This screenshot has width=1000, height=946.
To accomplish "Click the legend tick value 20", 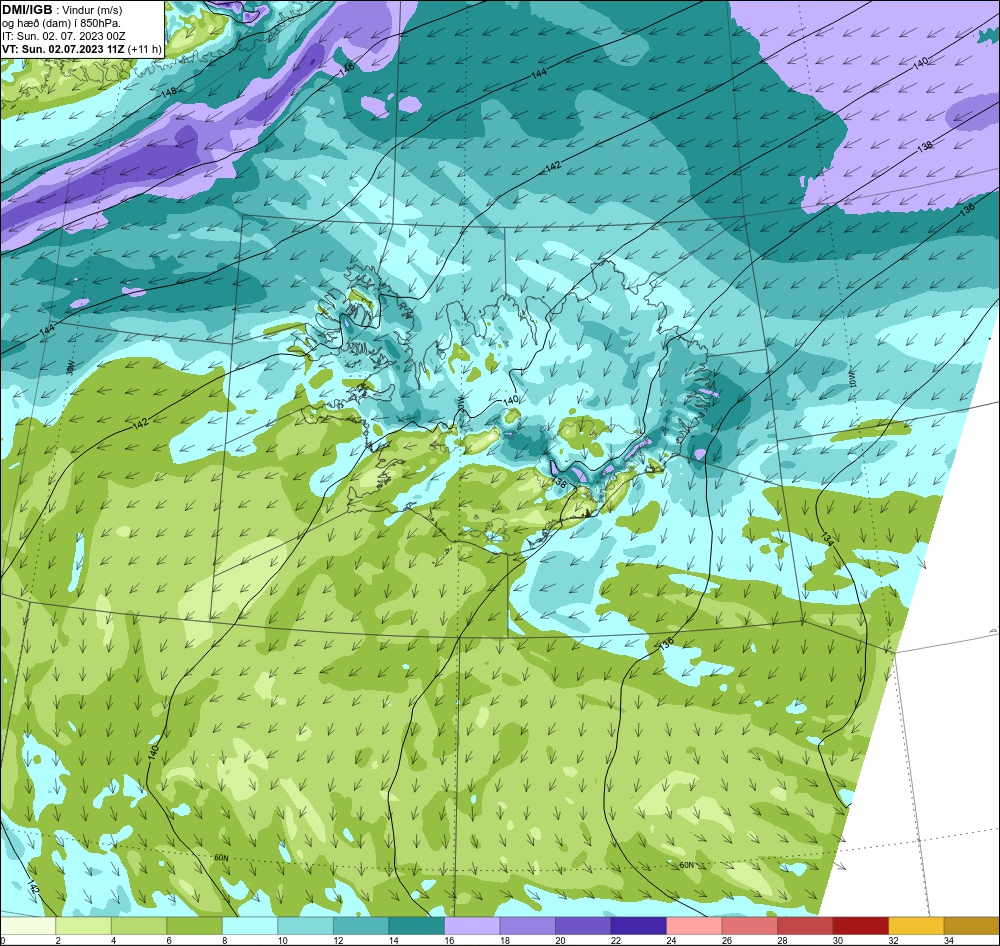I will pos(560,940).
